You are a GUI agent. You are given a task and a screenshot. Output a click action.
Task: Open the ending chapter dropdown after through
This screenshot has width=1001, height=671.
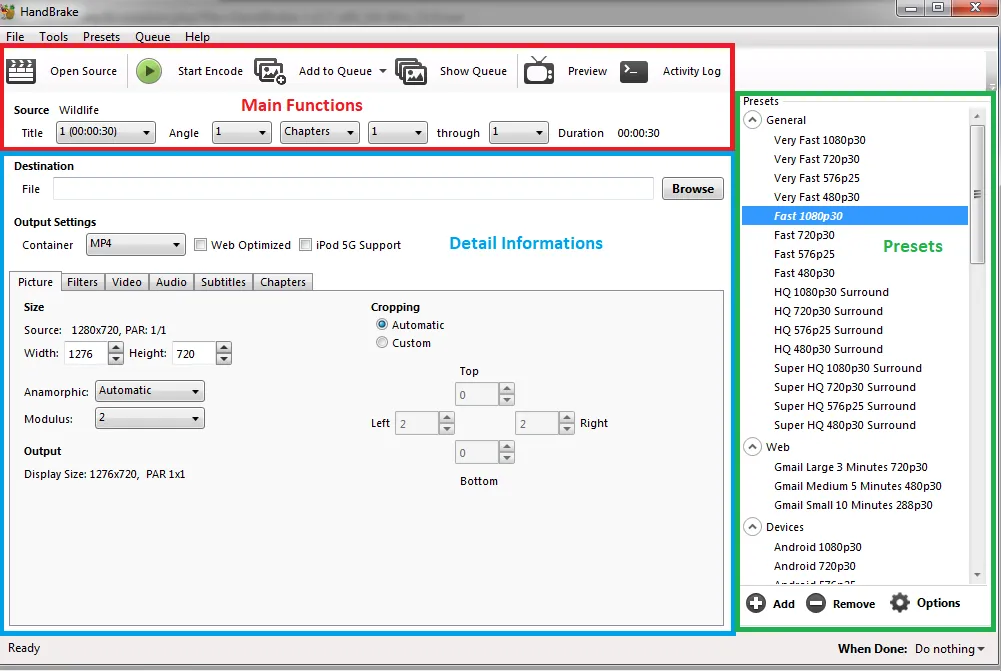518,132
